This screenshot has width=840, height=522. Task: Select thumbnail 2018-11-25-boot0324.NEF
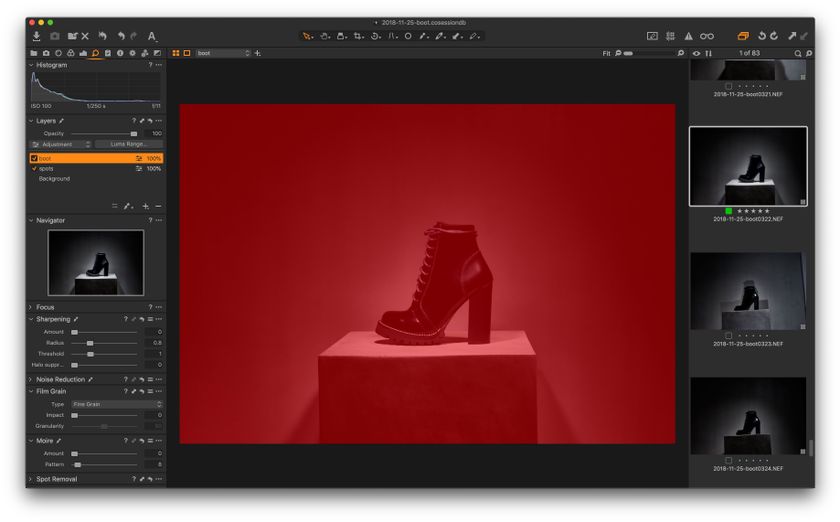(748, 416)
